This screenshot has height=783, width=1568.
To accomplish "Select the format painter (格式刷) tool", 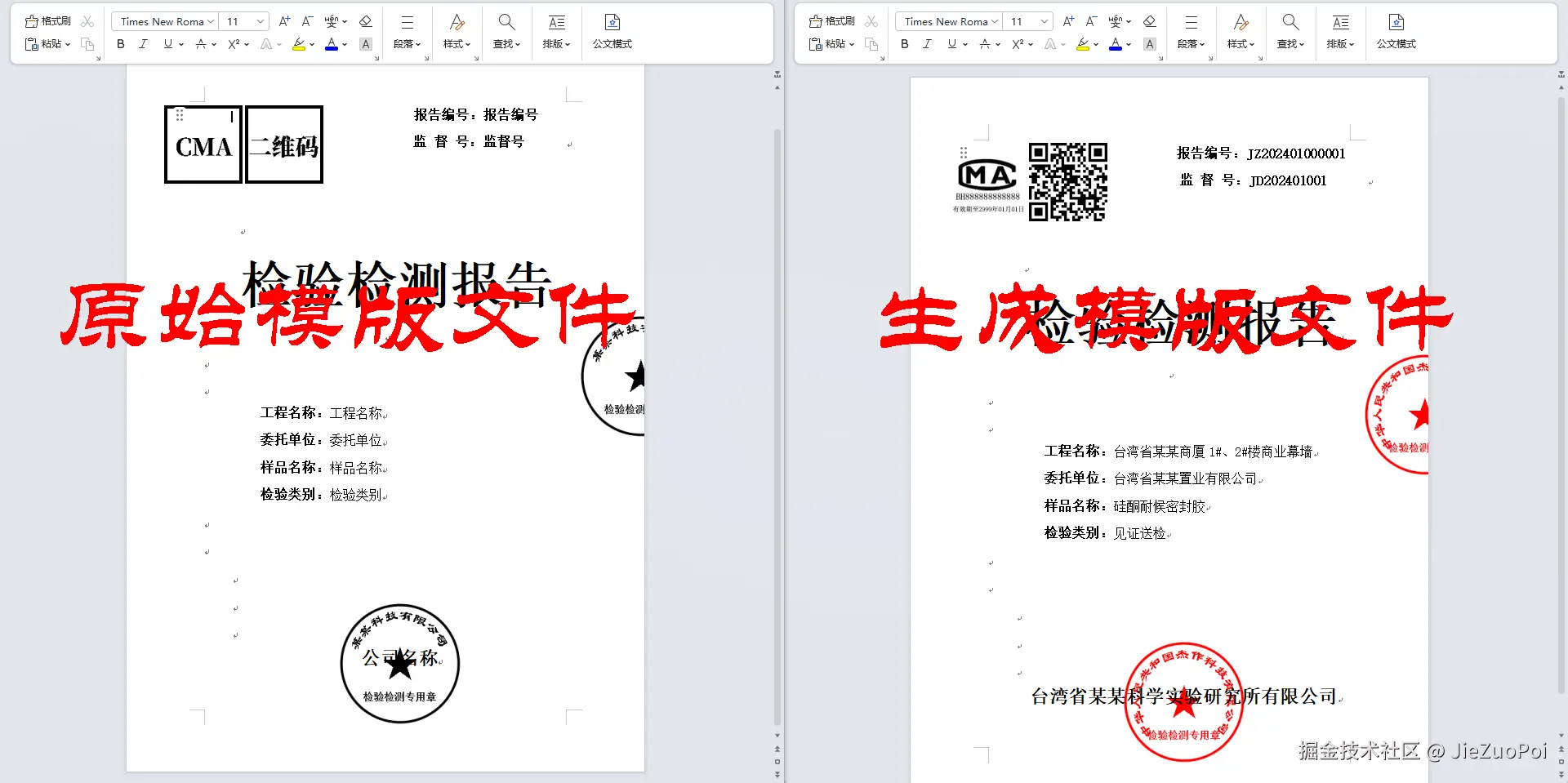I will (x=49, y=20).
